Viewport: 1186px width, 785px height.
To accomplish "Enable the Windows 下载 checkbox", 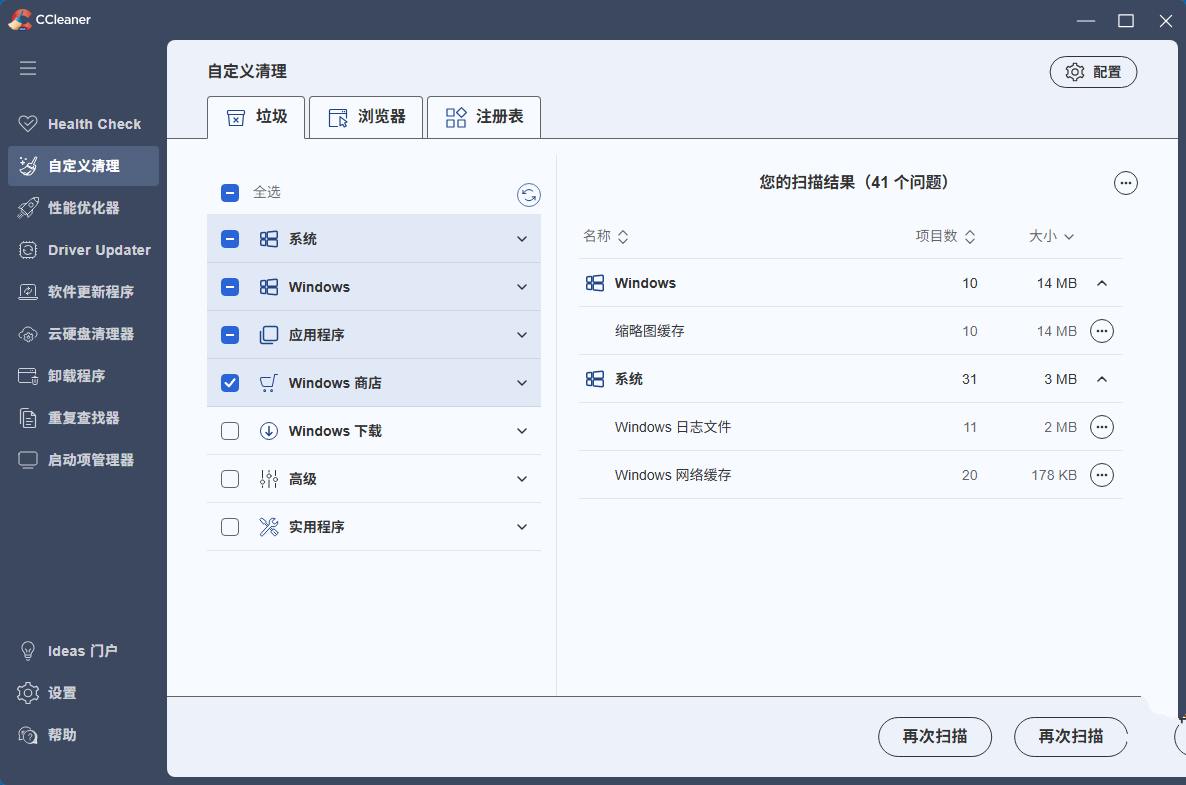I will 230,430.
